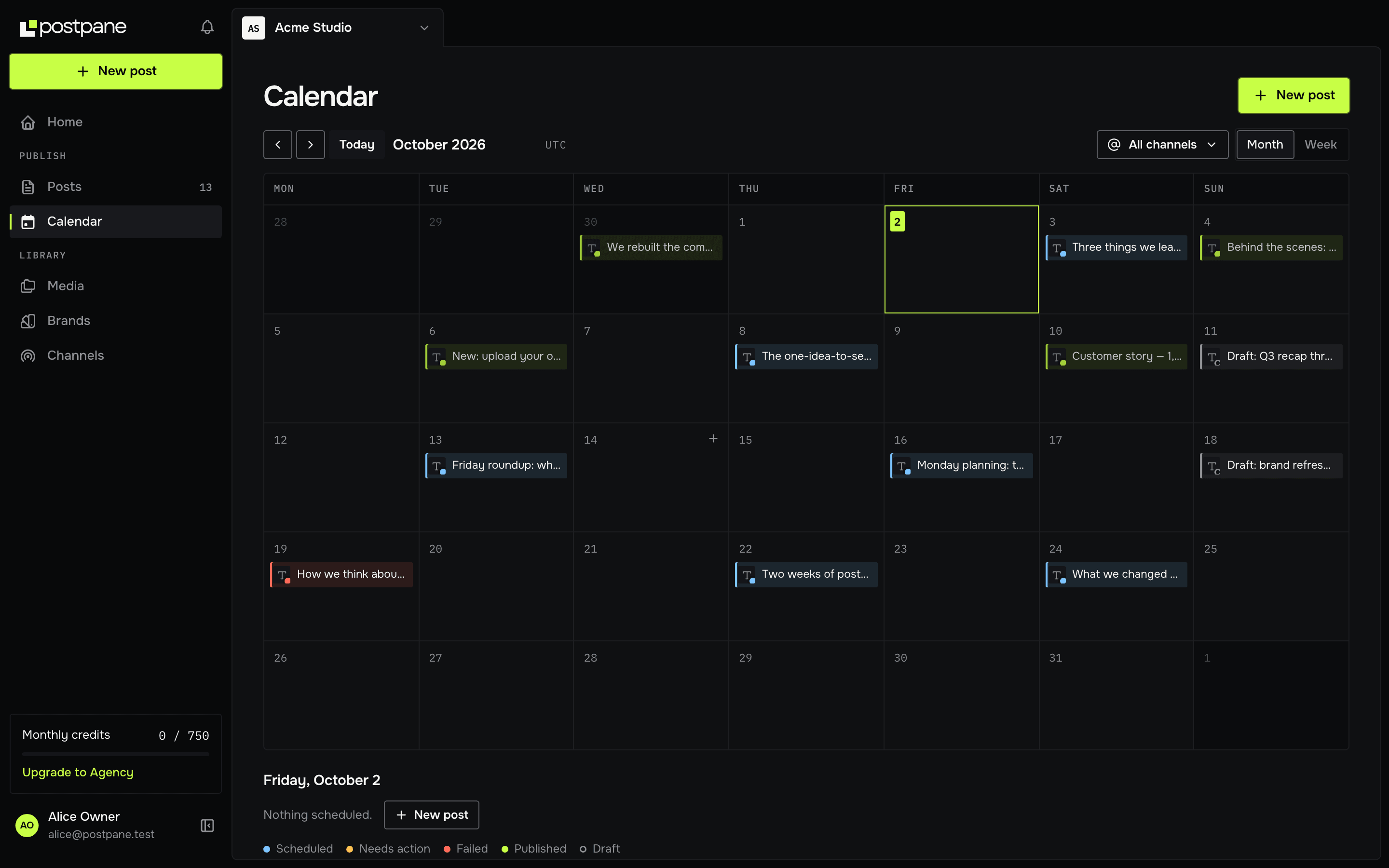Image resolution: width=1389 pixels, height=868 pixels.
Task: Click the plus icon on day 14
Action: pos(713,439)
